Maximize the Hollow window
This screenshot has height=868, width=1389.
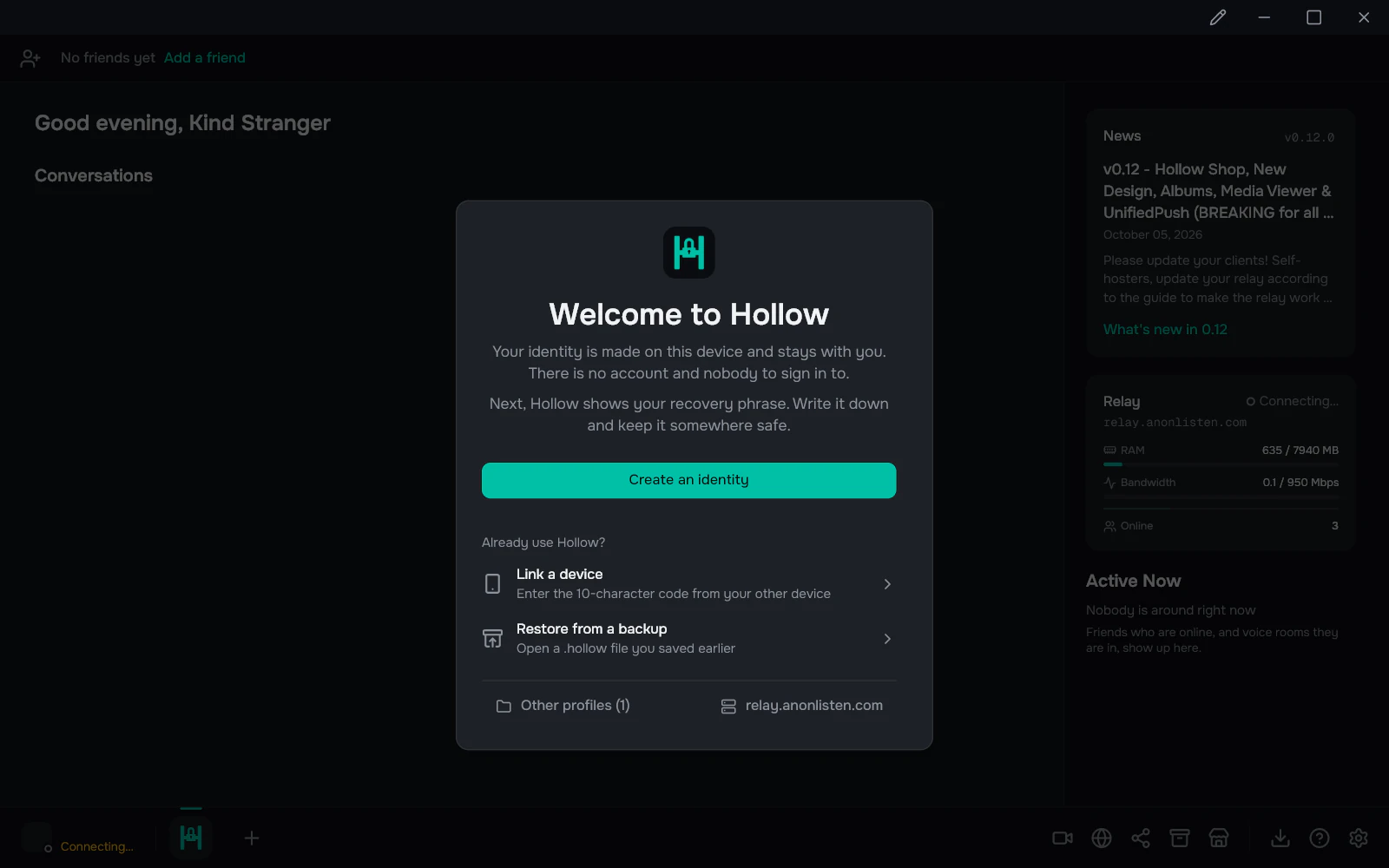pyautogui.click(x=1314, y=17)
